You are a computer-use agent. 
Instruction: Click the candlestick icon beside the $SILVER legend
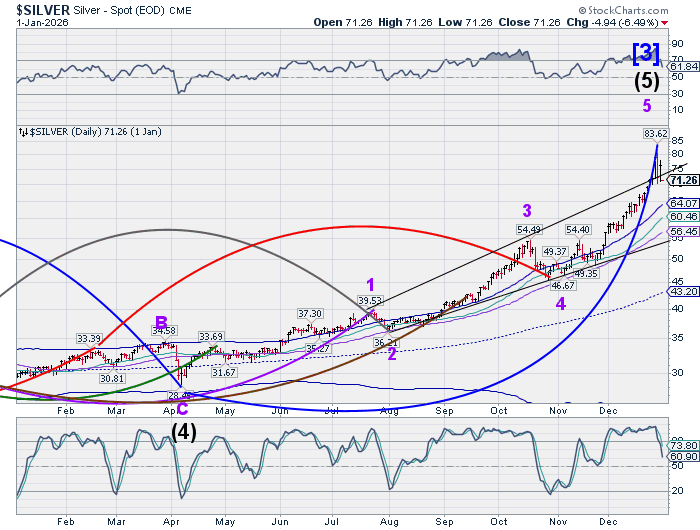point(22,131)
